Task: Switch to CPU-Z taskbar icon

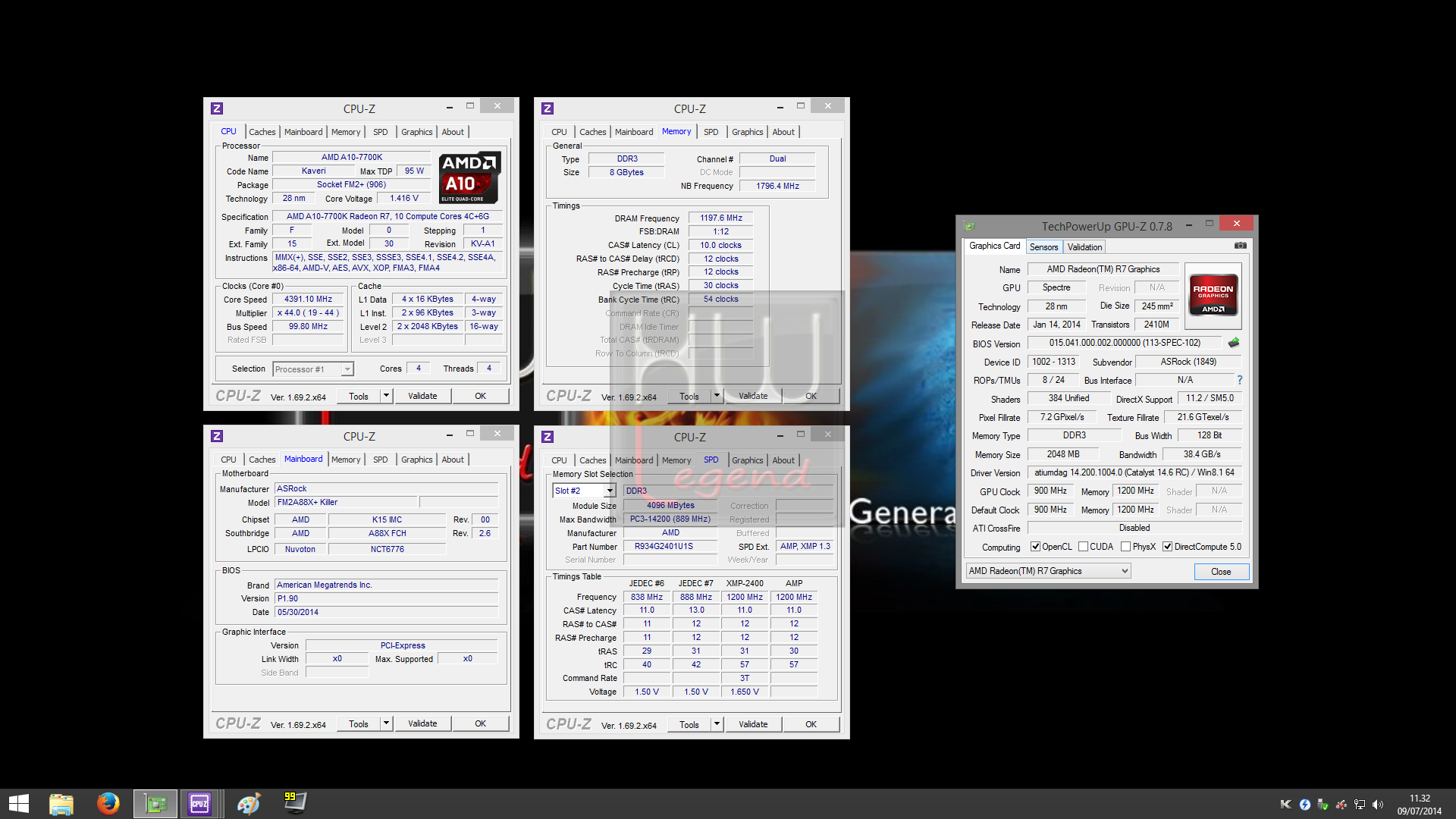Action: [200, 804]
